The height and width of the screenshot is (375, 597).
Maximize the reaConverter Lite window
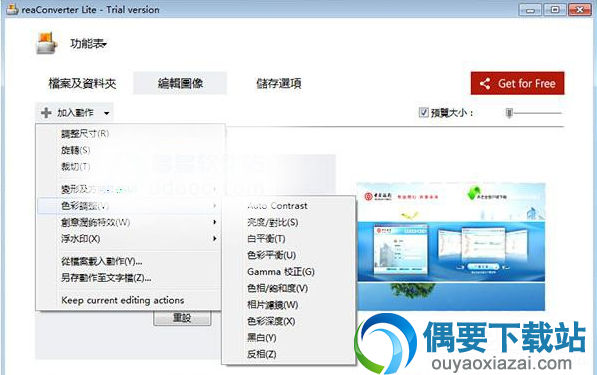[x=554, y=10]
